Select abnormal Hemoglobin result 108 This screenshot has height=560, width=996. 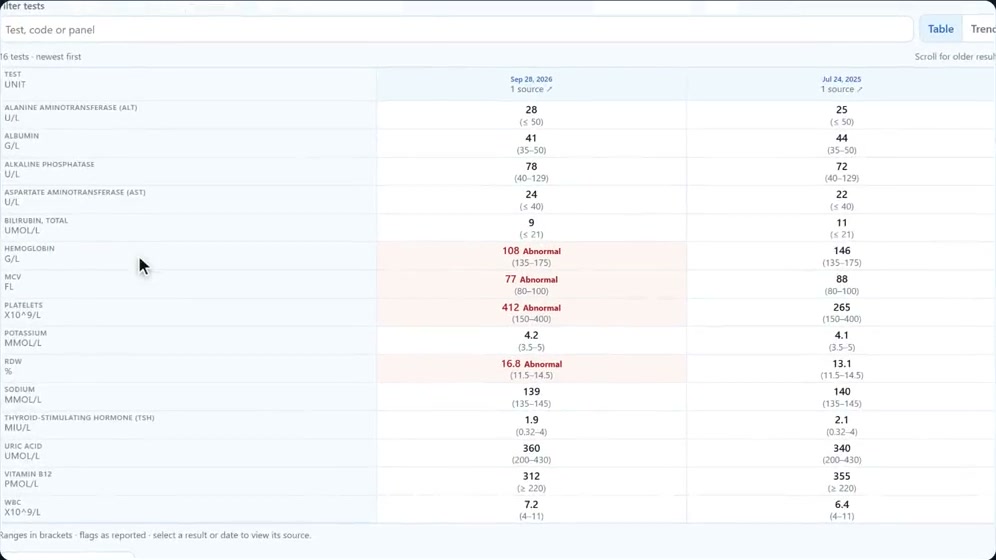[511, 251]
